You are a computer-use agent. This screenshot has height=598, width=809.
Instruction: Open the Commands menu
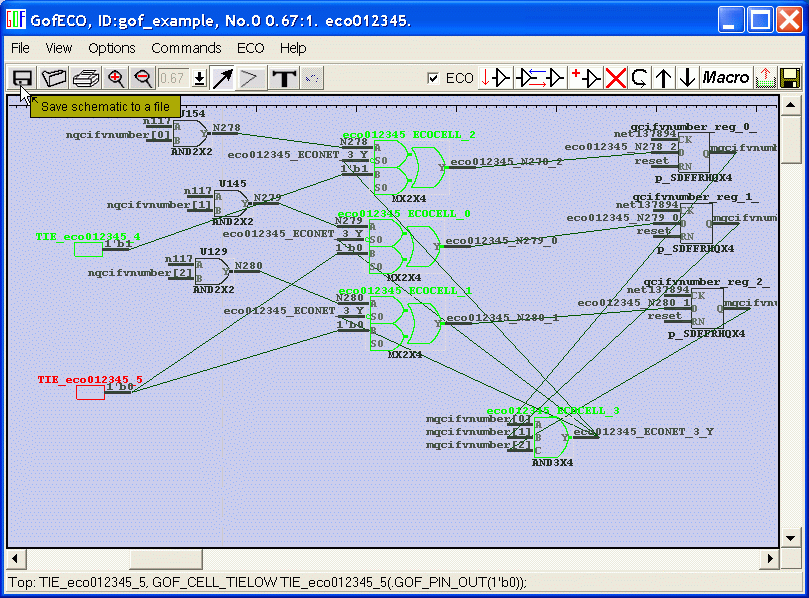186,48
